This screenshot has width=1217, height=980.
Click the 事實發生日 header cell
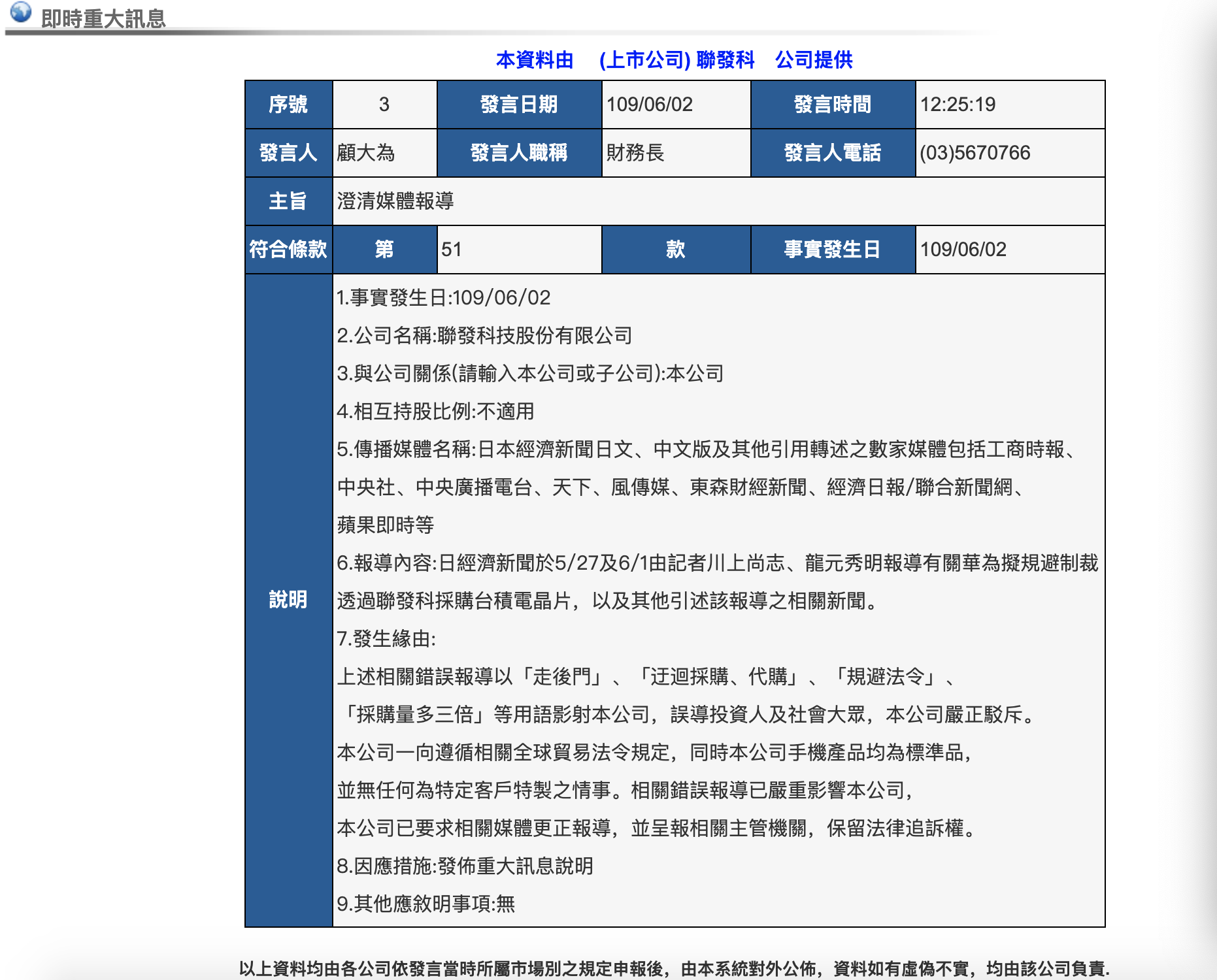point(832,250)
